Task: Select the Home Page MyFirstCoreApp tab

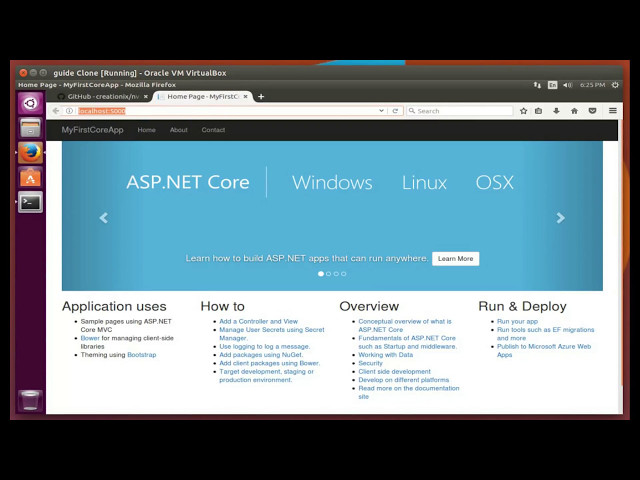Action: [203, 97]
